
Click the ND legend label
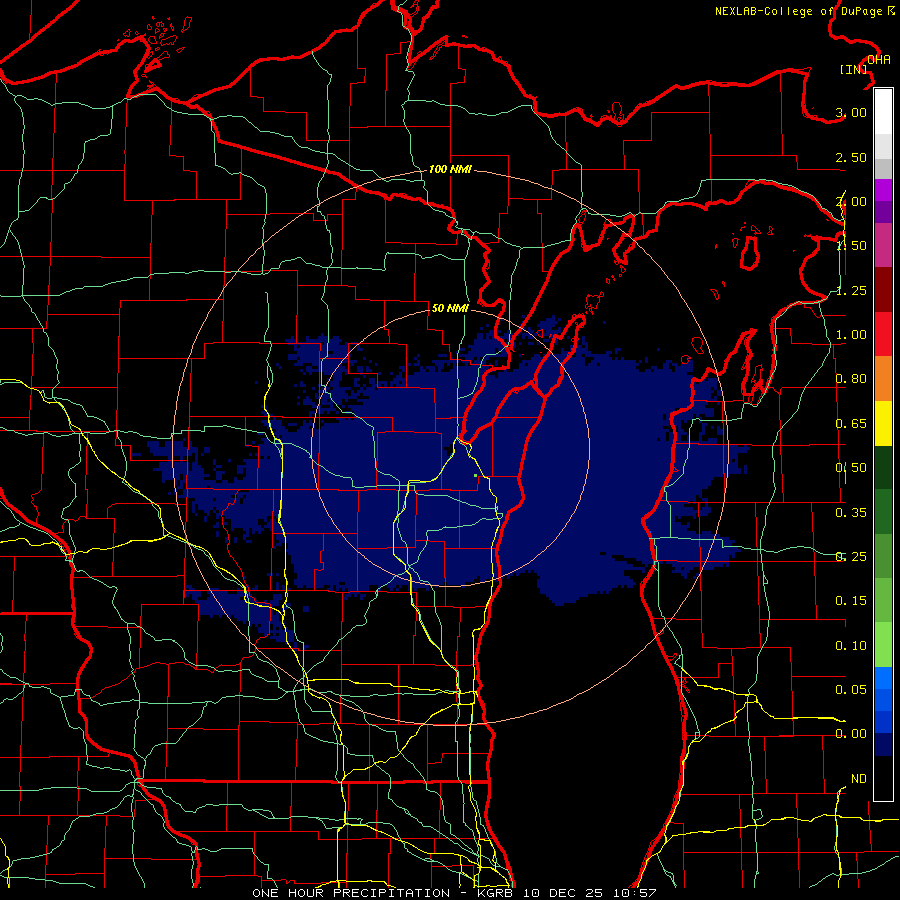pyautogui.click(x=859, y=779)
